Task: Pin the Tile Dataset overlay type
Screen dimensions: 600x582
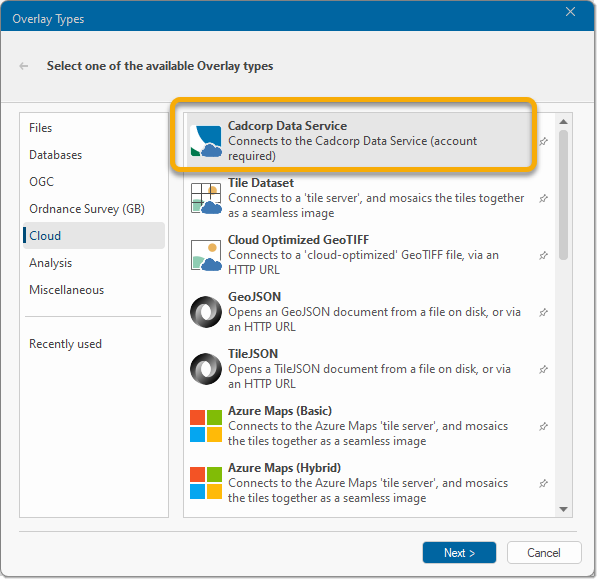Action: tap(543, 199)
